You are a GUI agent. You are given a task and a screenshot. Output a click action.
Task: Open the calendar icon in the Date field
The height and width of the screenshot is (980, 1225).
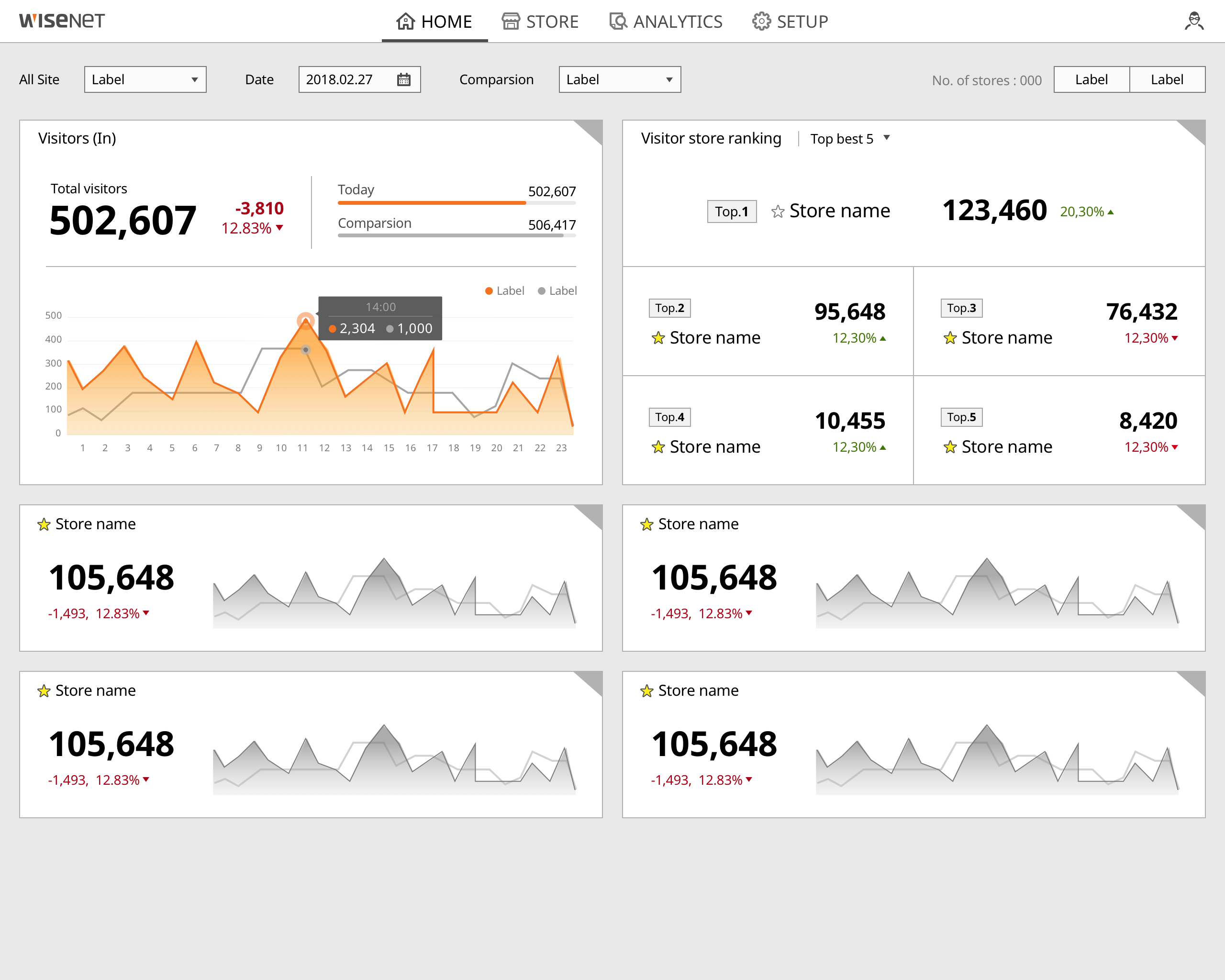404,79
